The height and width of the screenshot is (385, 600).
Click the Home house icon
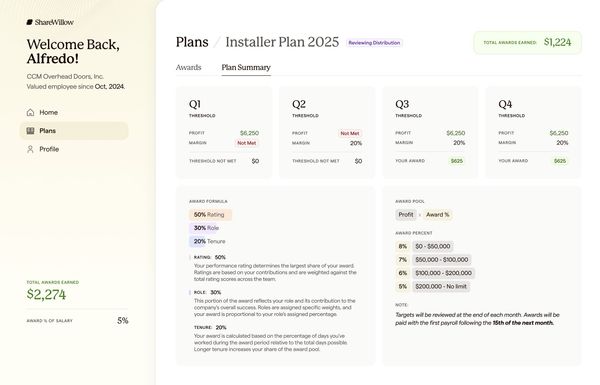coord(30,112)
